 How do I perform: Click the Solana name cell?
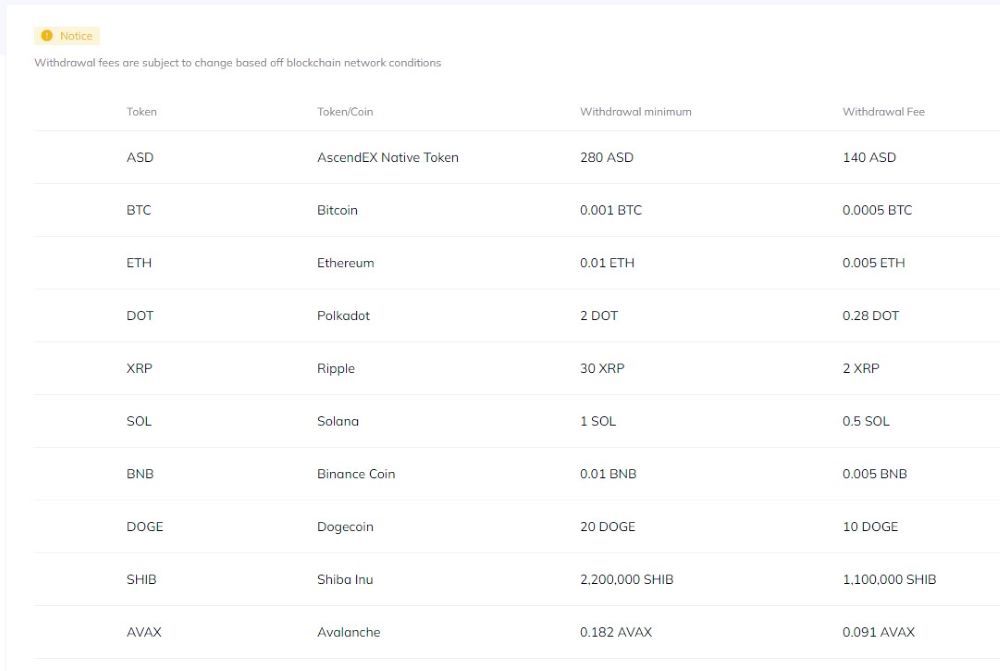click(337, 422)
